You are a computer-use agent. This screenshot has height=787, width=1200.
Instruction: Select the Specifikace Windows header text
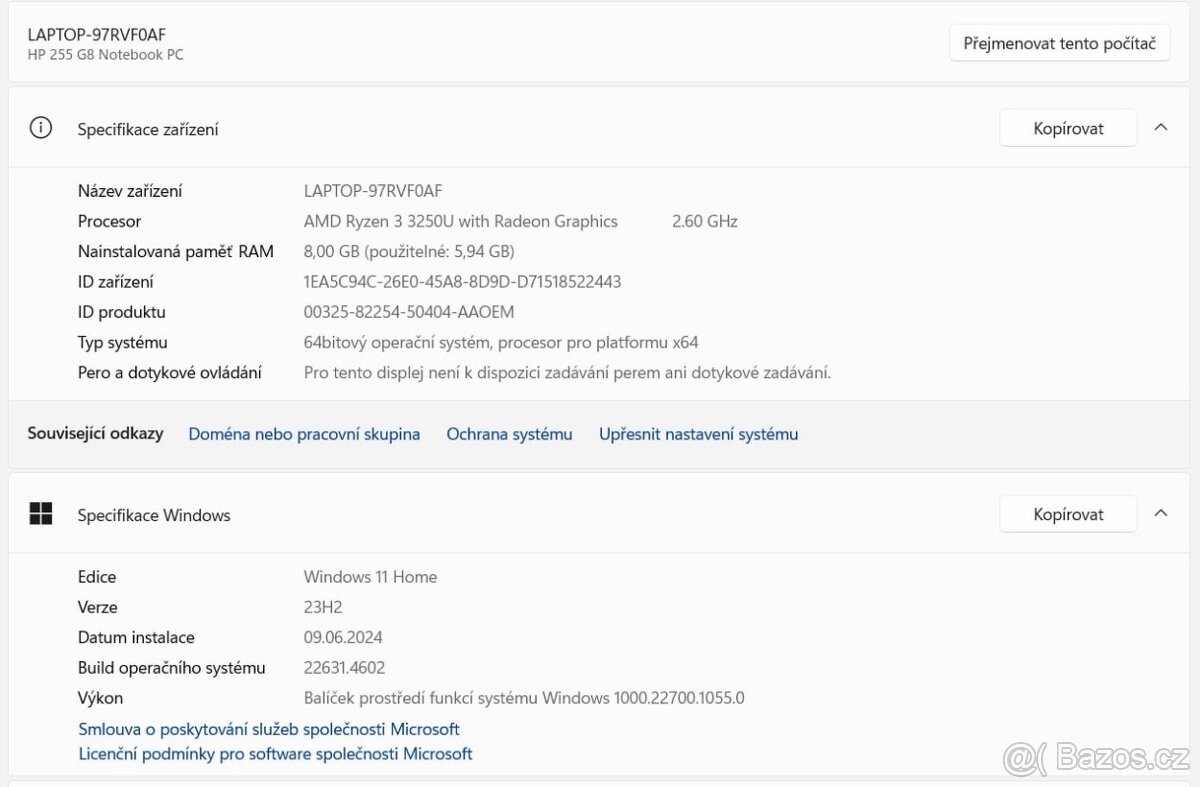[154, 515]
